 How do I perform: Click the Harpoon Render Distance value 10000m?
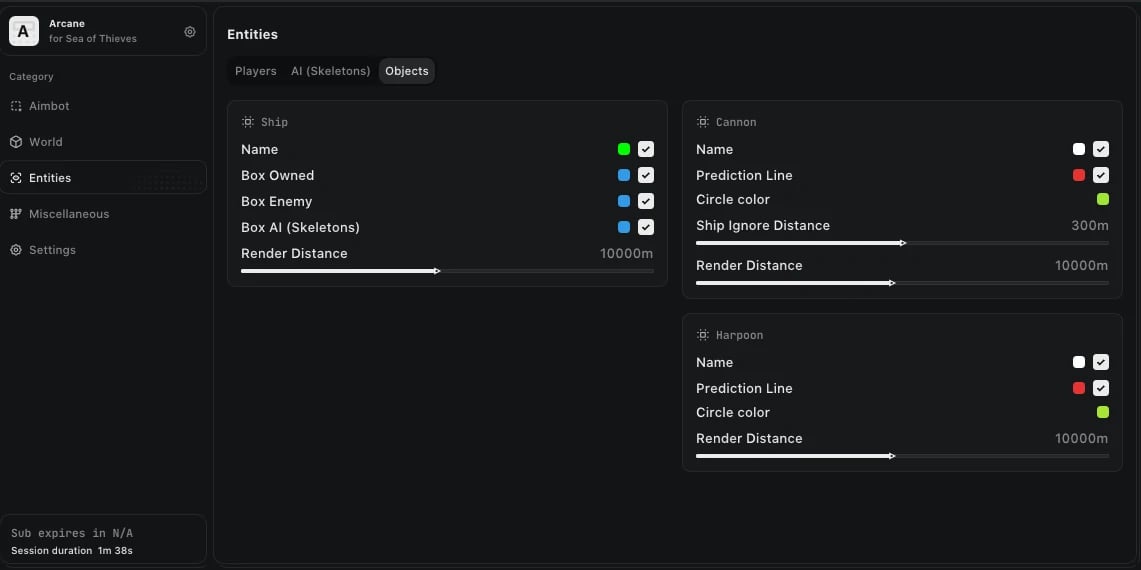[x=1081, y=438]
